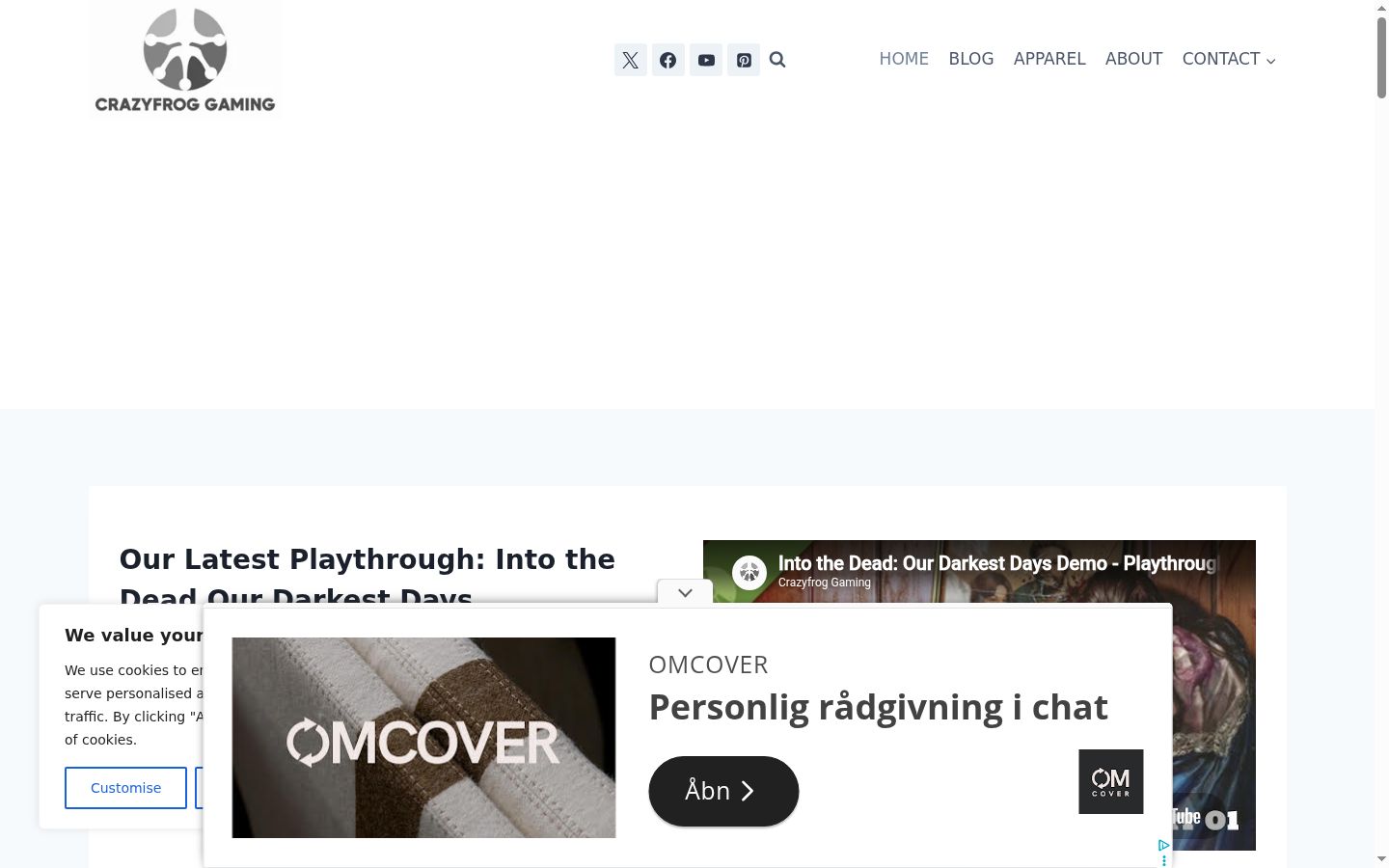Click the AdChoices icon on the ad
Viewport: 1389px width, 868px height.
click(x=1164, y=846)
